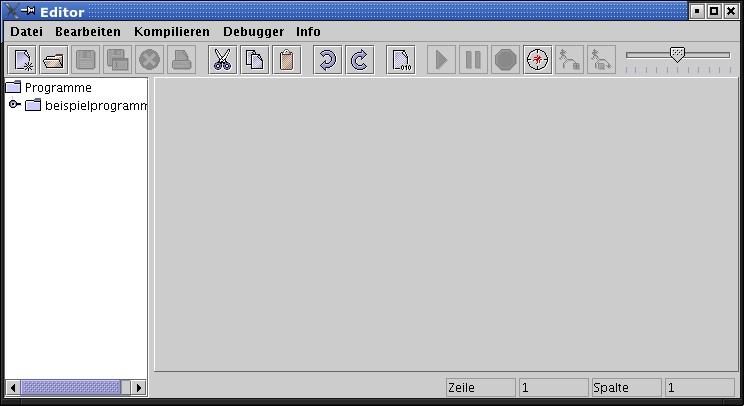Click the copy documents icon
The image size is (744, 406).
tap(254, 60)
